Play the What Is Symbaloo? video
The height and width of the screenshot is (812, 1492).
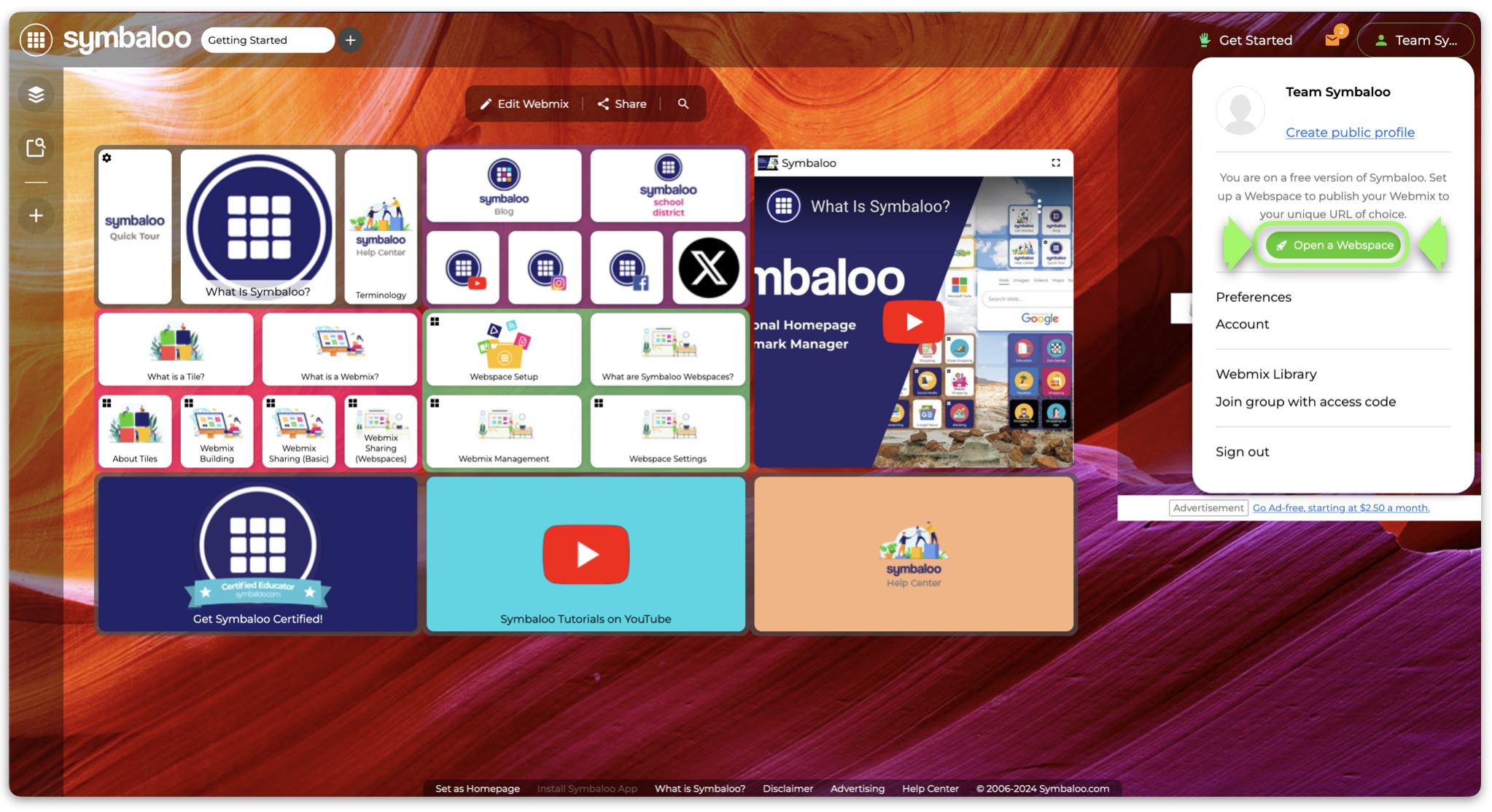pos(913,321)
